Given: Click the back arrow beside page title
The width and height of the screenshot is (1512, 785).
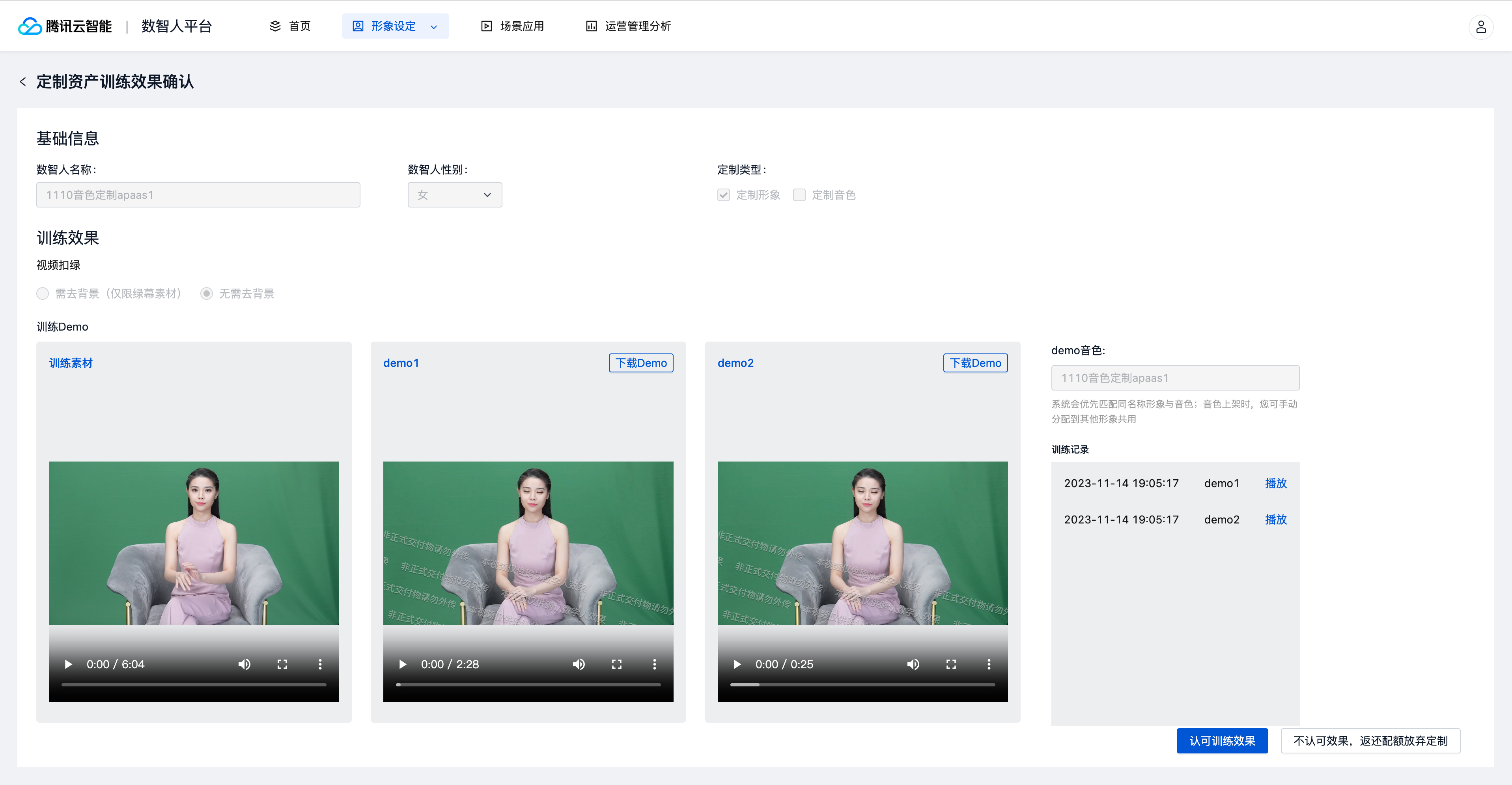Looking at the screenshot, I should (x=23, y=82).
